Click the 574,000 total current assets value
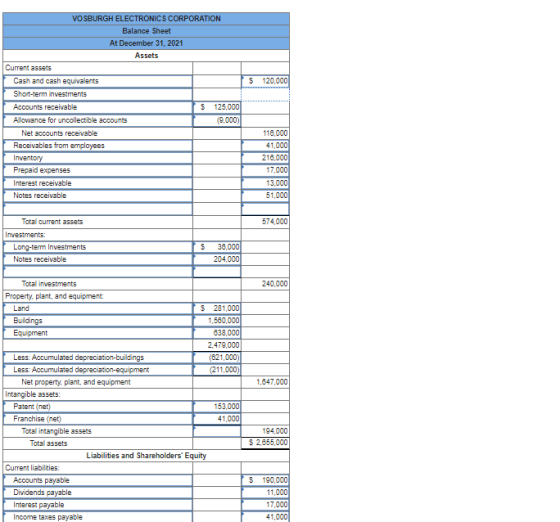Screen dimensions: 560x522 coord(275,222)
